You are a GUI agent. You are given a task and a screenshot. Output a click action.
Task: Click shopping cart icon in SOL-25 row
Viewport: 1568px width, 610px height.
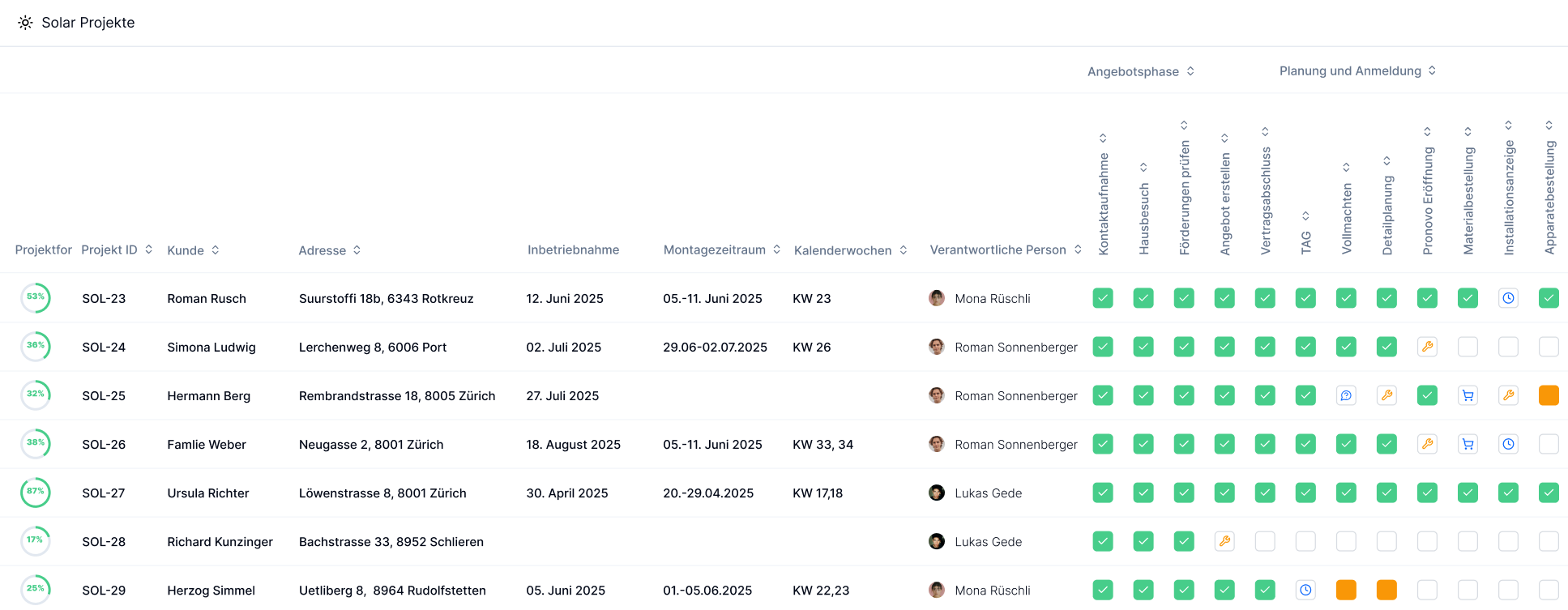coord(1468,395)
